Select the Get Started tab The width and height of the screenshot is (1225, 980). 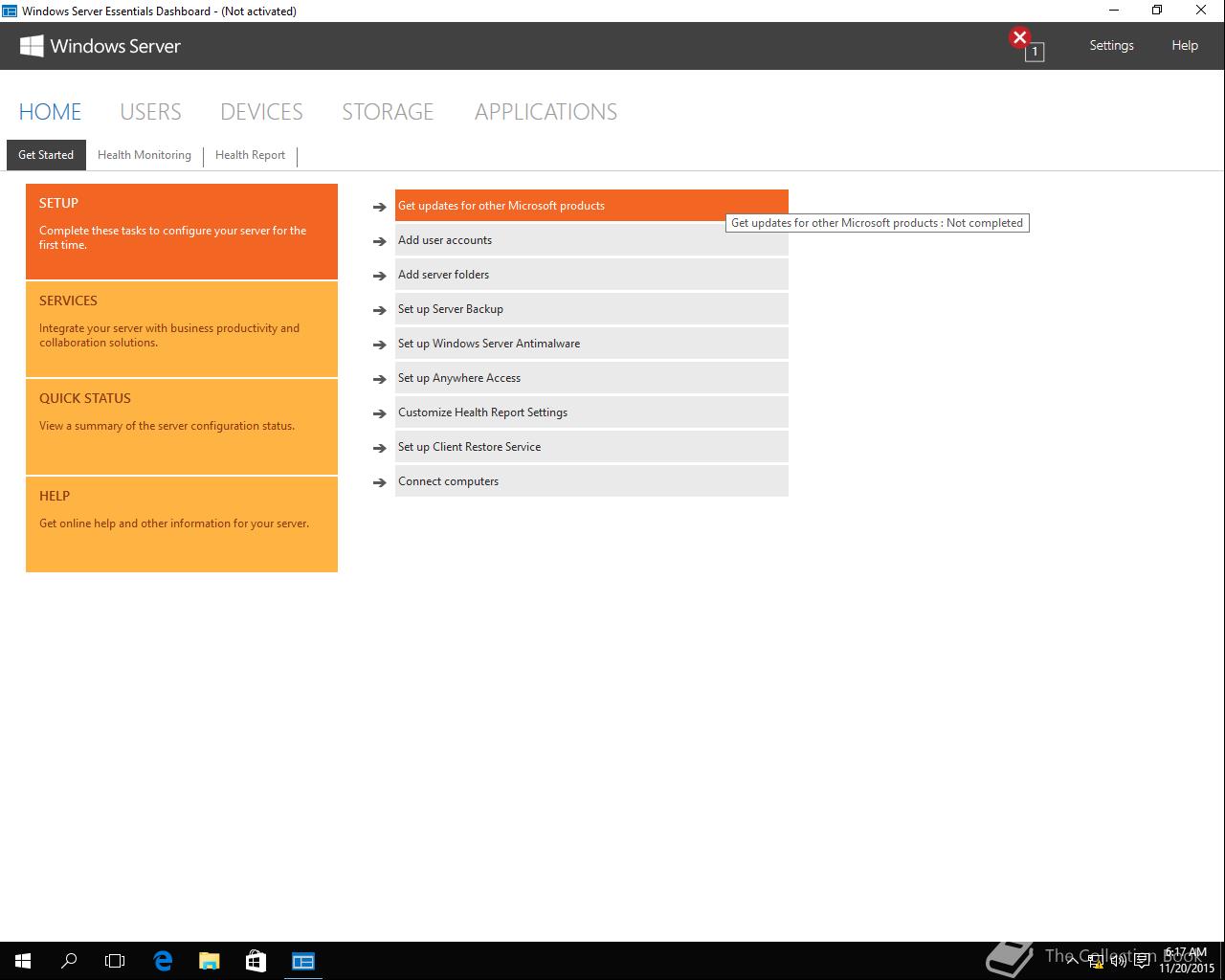tap(46, 155)
